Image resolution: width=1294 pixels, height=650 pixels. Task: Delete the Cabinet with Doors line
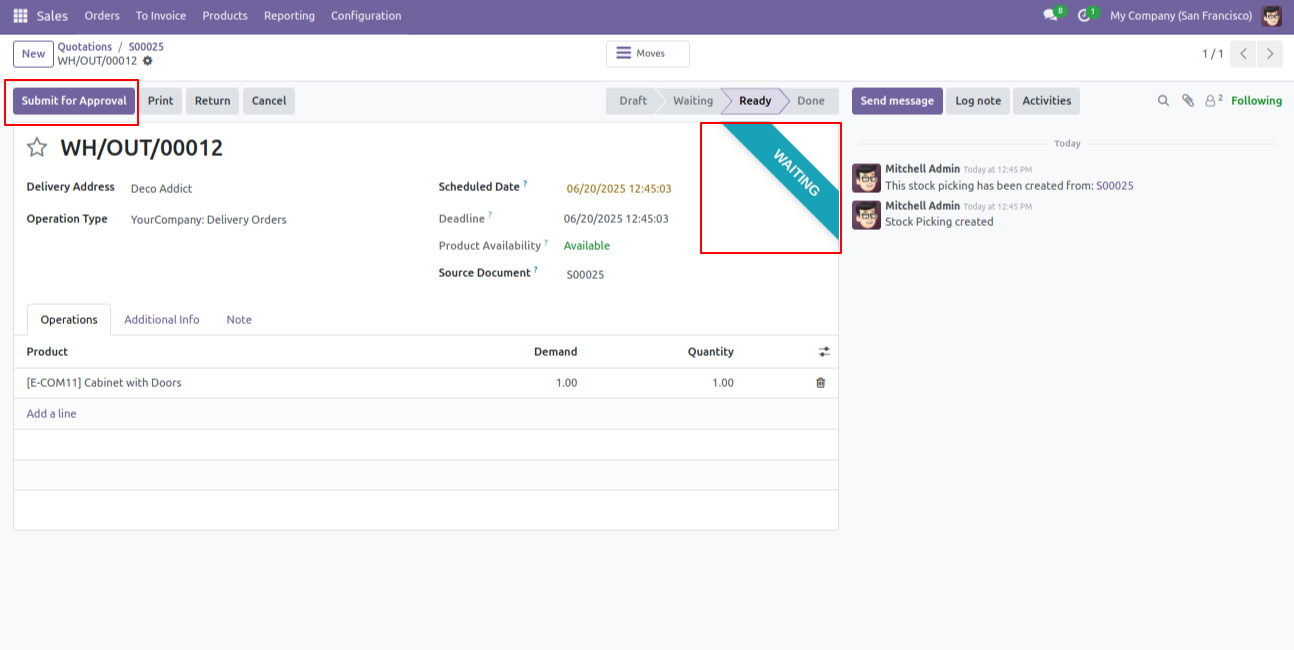click(x=821, y=383)
